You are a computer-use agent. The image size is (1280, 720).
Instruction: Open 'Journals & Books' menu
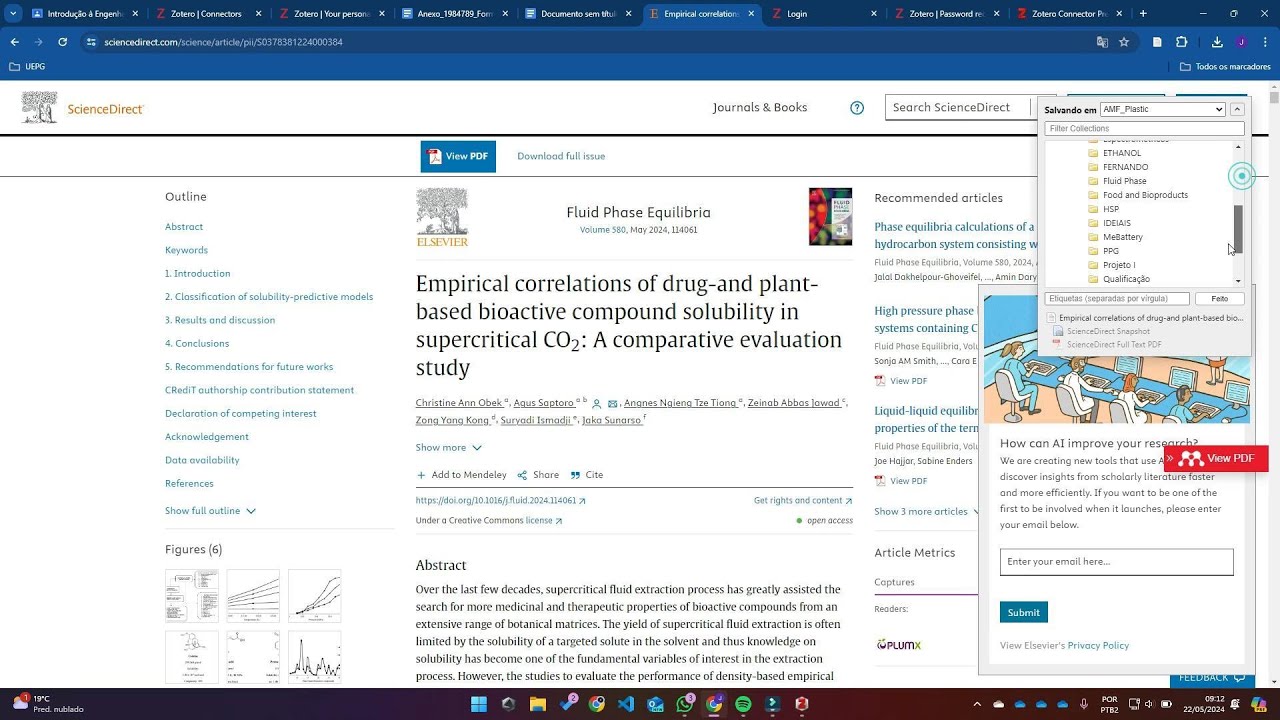pyautogui.click(x=760, y=108)
